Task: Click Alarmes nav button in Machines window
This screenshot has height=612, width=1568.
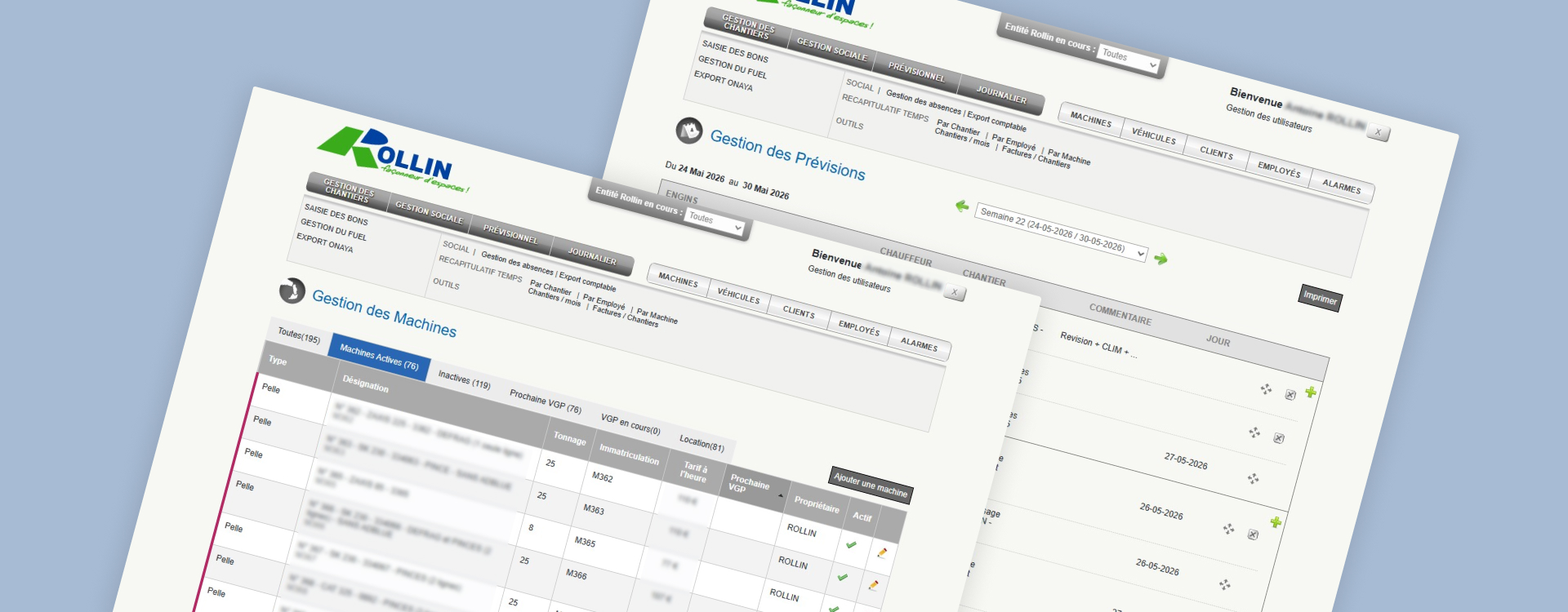Action: [919, 344]
